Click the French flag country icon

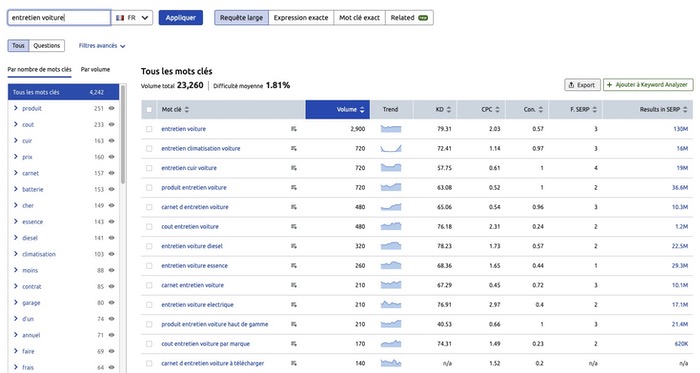120,18
